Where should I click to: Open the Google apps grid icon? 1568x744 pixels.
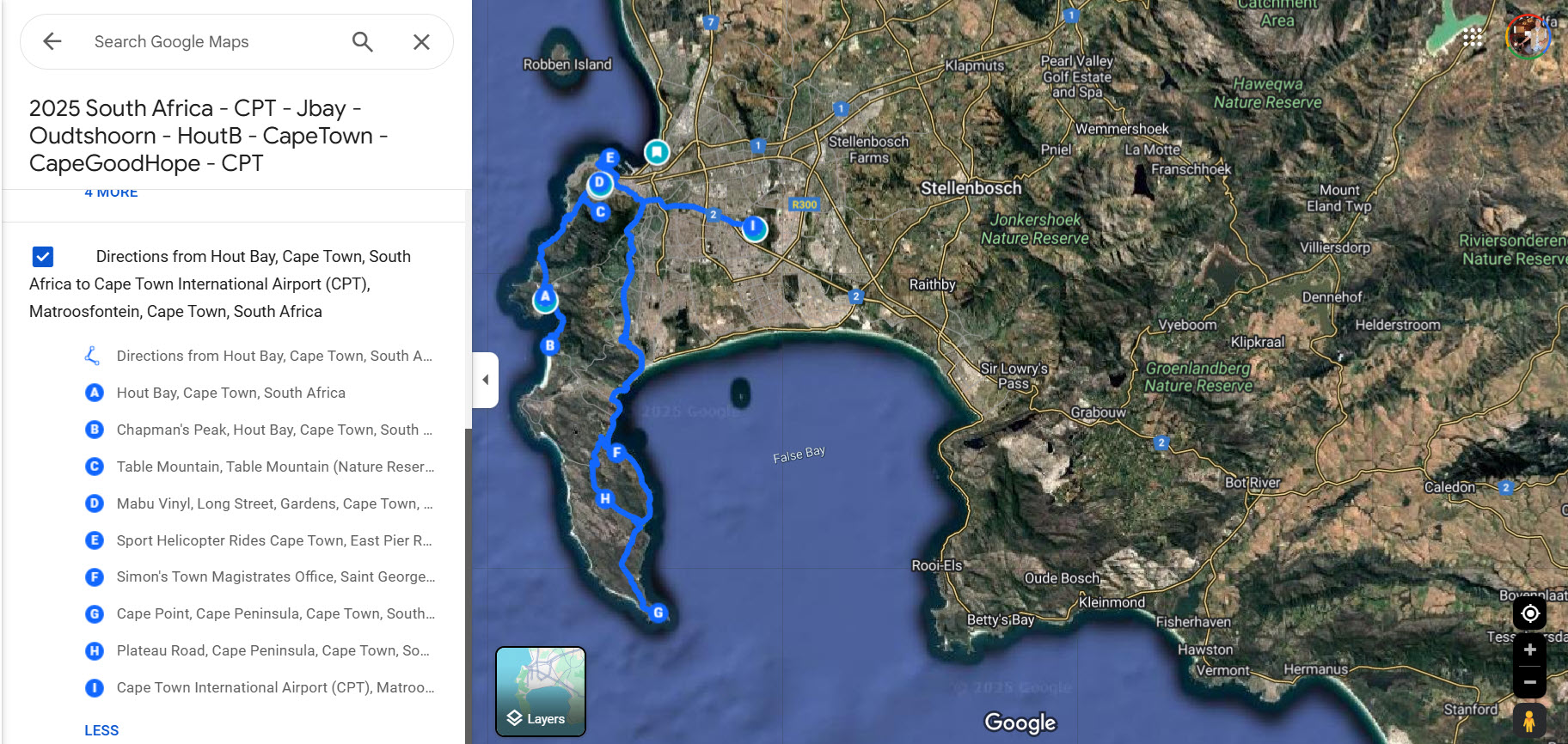1473,37
